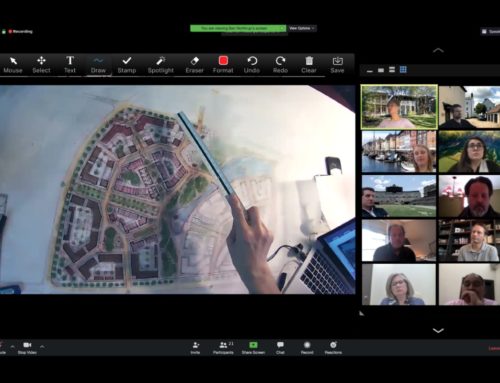Activate the Text annotation tool

(70, 64)
